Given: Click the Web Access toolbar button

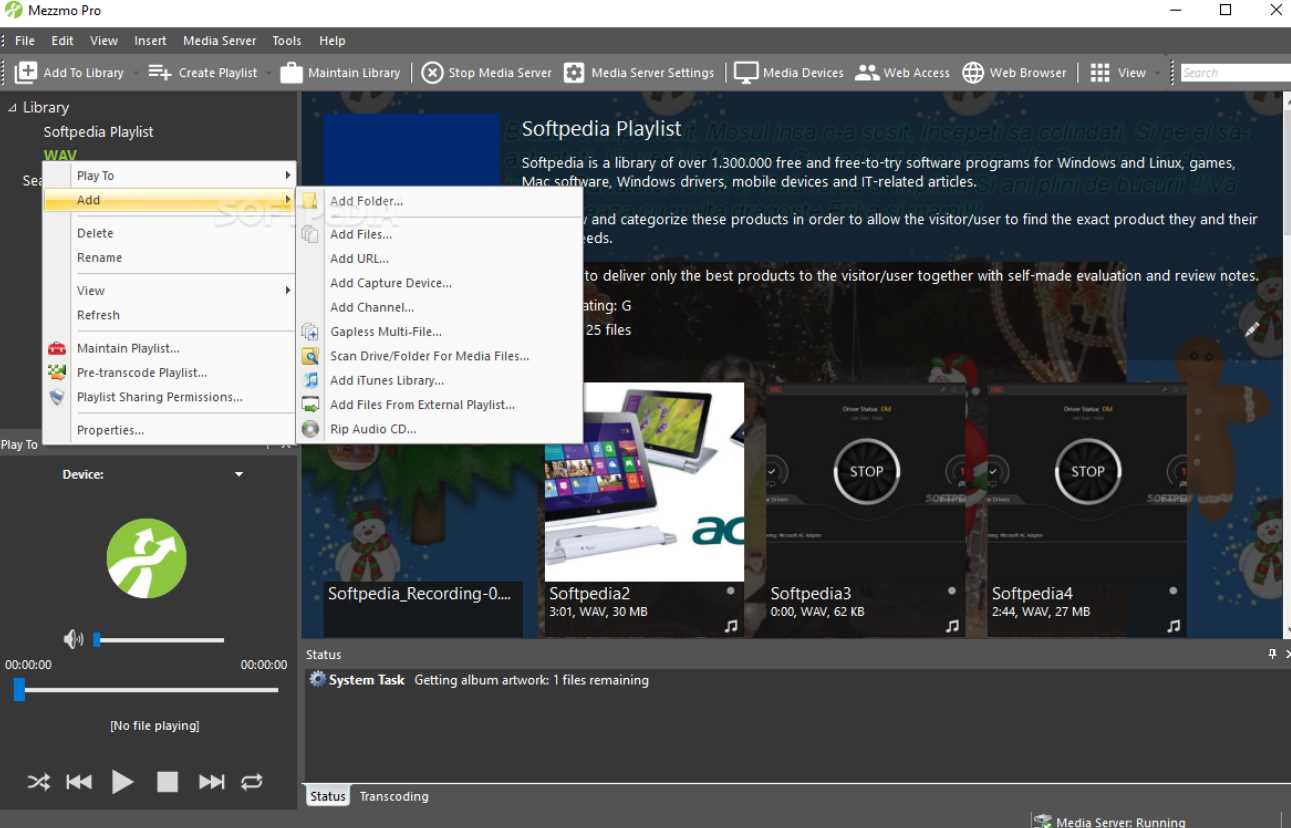Looking at the screenshot, I should click(903, 72).
